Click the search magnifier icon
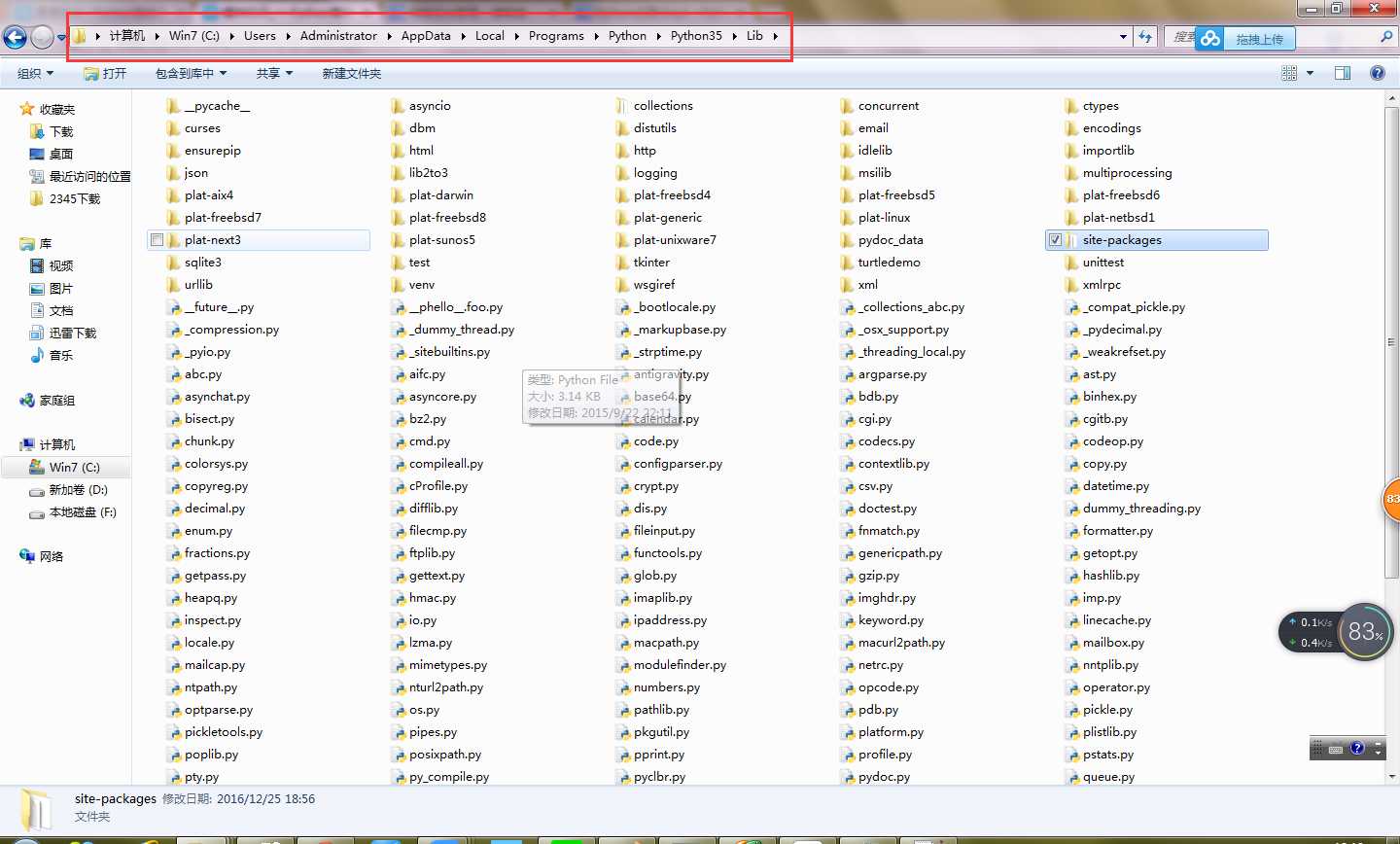The height and width of the screenshot is (844, 1400). click(x=1386, y=37)
